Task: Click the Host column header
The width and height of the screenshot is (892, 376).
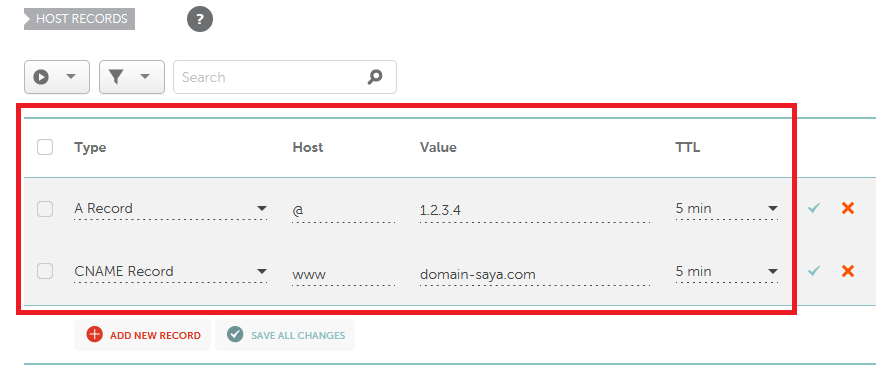Action: 308,147
